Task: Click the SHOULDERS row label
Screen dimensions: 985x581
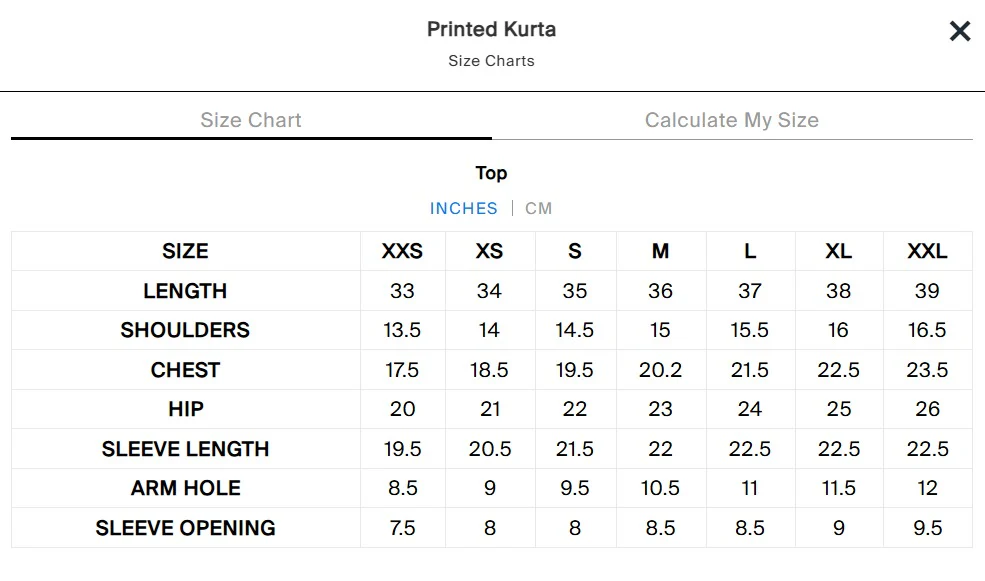Action: coord(185,330)
